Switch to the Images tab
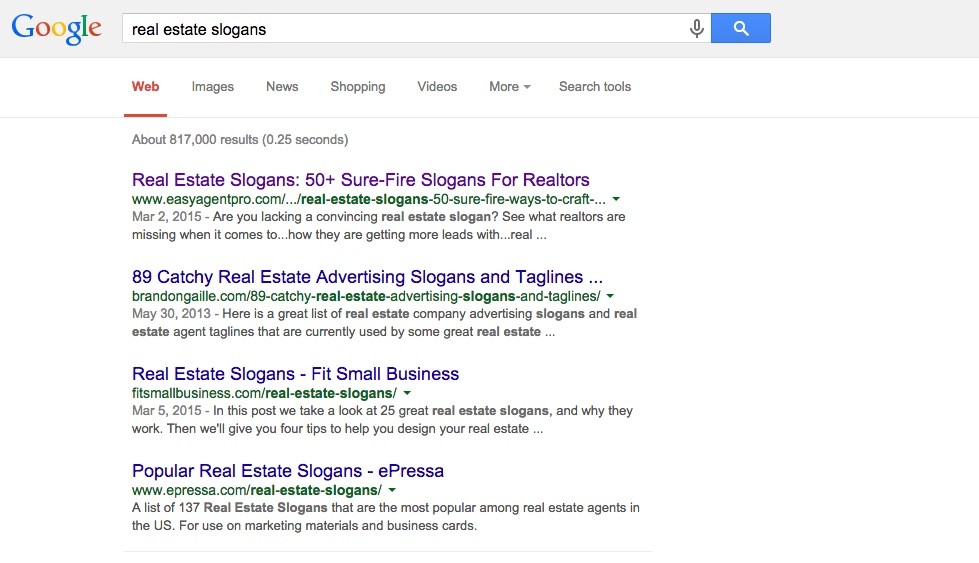This screenshot has width=979, height=563. (212, 87)
